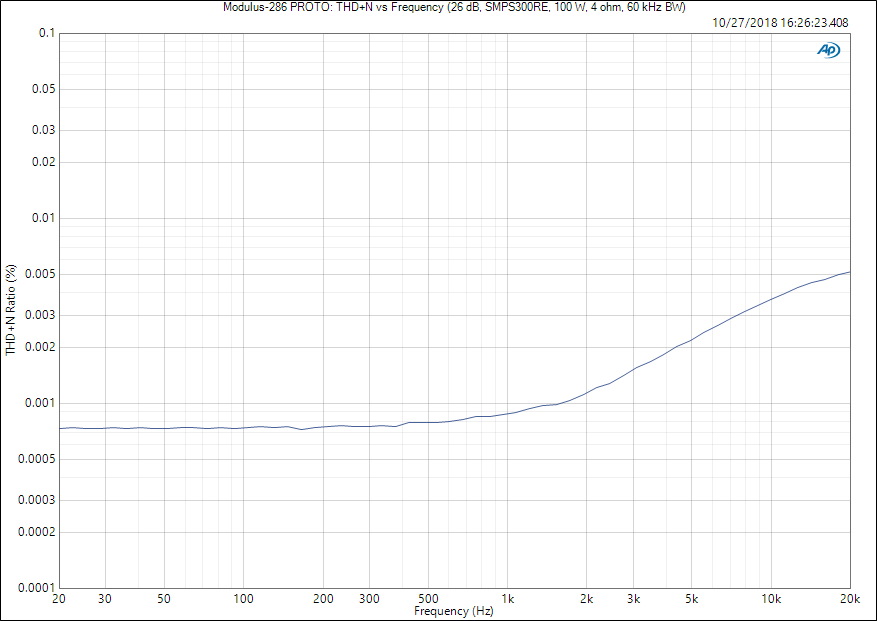Image resolution: width=877 pixels, height=621 pixels.
Task: Click the y-axis value "0.05"
Action: click(x=44, y=89)
